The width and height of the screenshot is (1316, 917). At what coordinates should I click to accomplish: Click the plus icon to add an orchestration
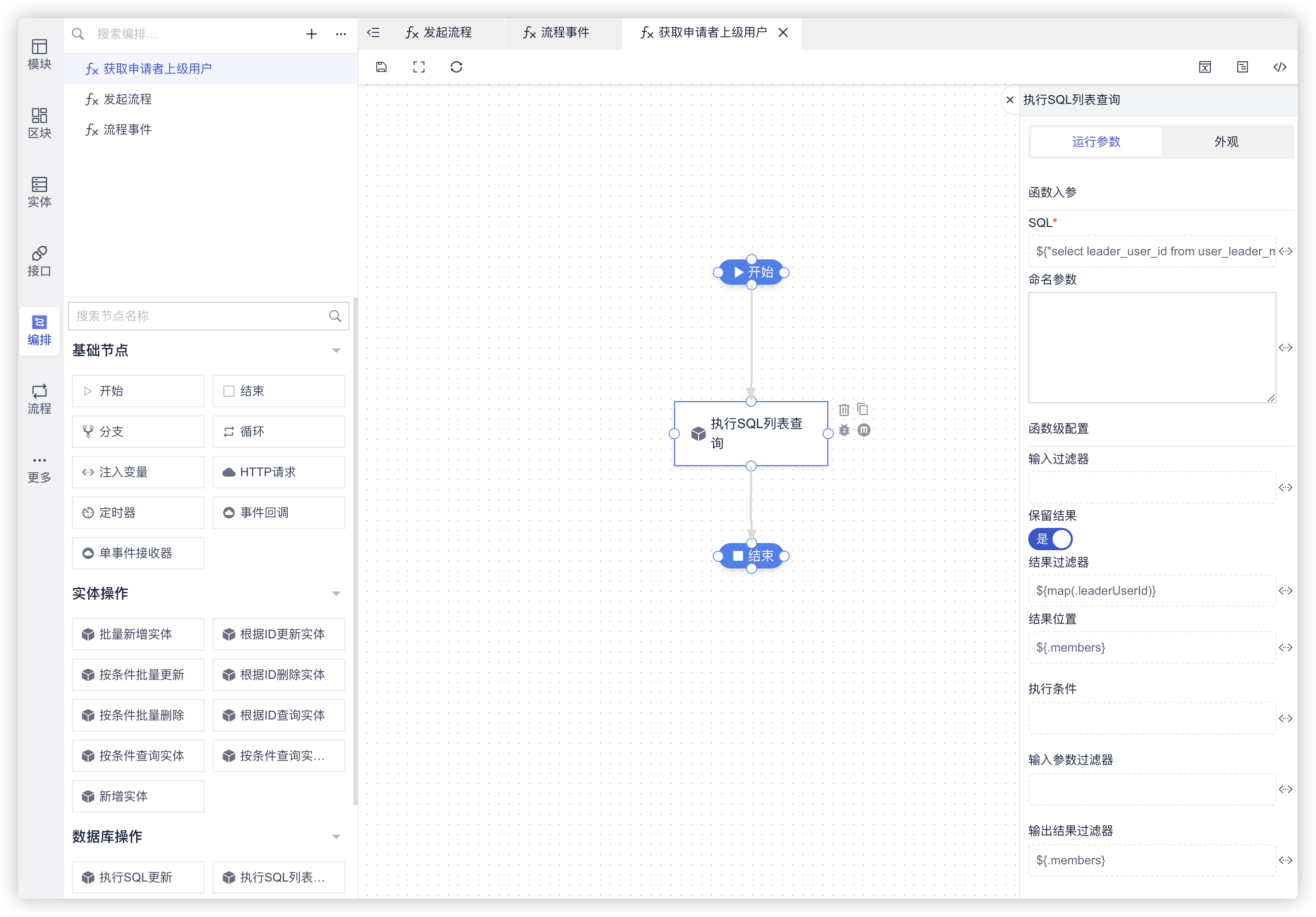(311, 34)
